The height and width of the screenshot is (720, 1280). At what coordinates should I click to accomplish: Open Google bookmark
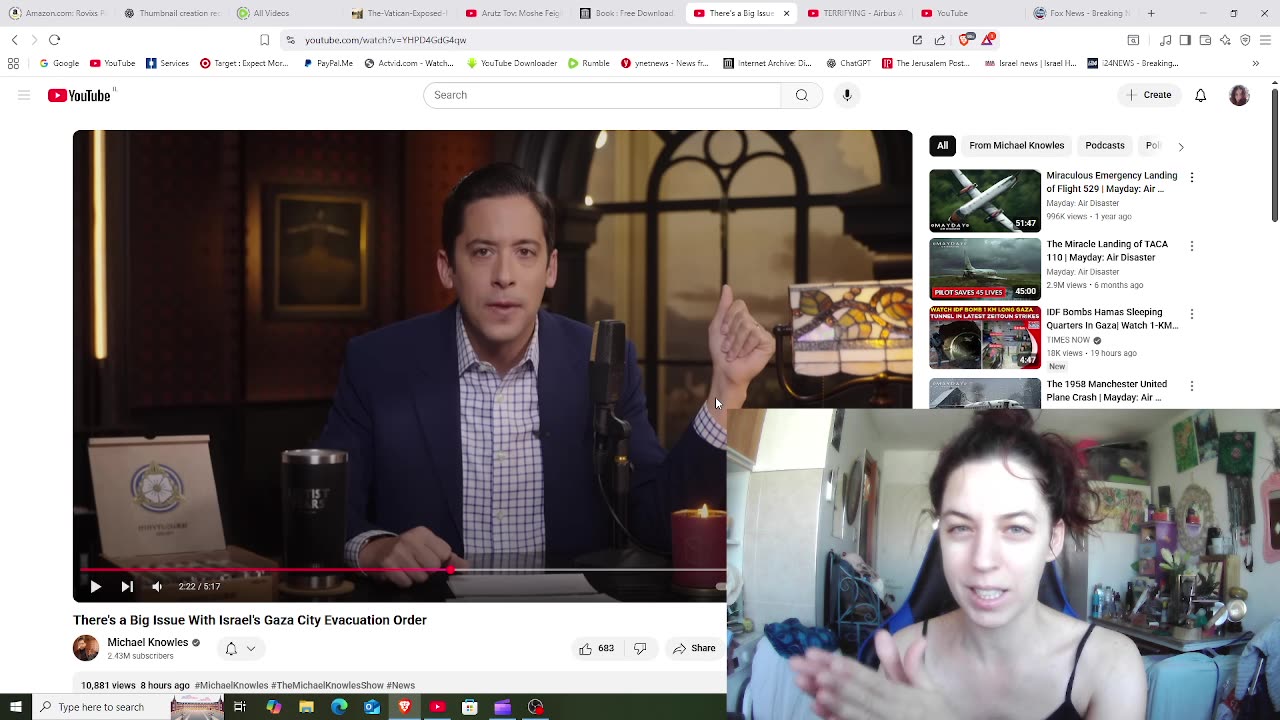coord(59,63)
